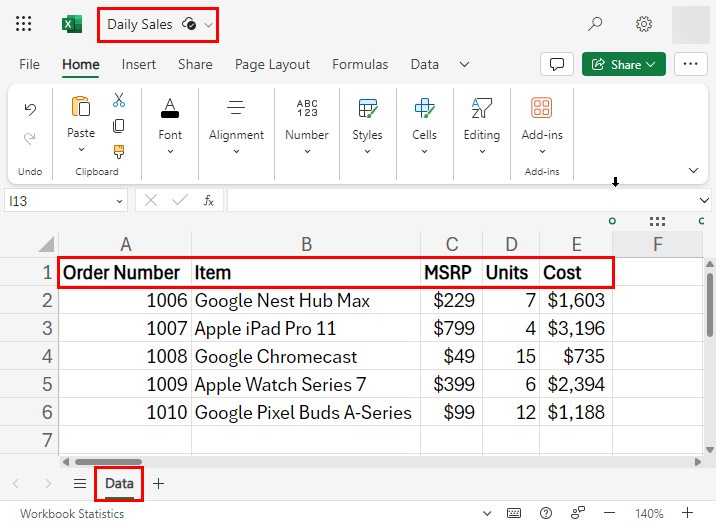
Task: Click the cloud saved status icon
Action: tap(189, 24)
